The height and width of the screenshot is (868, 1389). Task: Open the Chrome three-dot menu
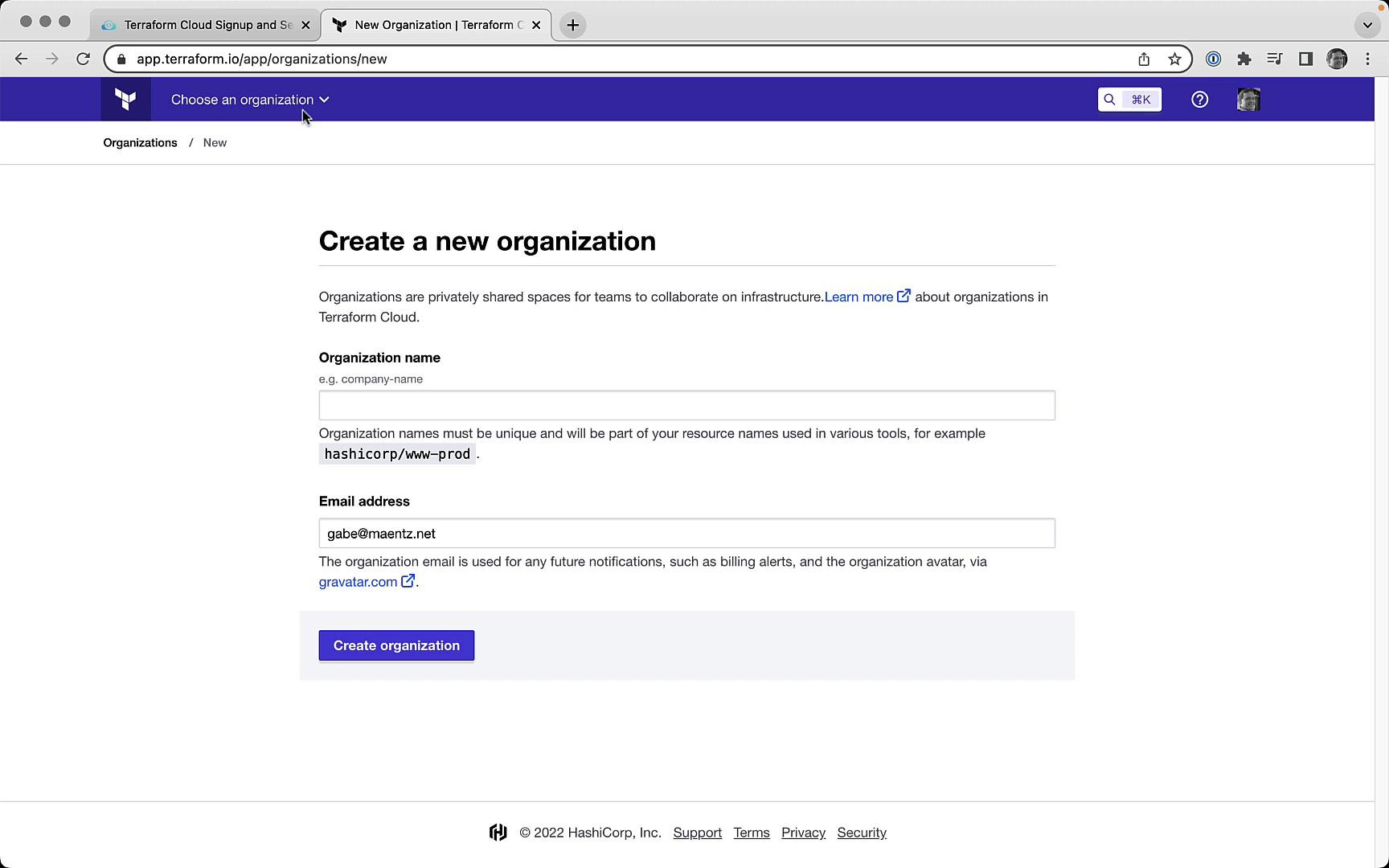[x=1367, y=59]
